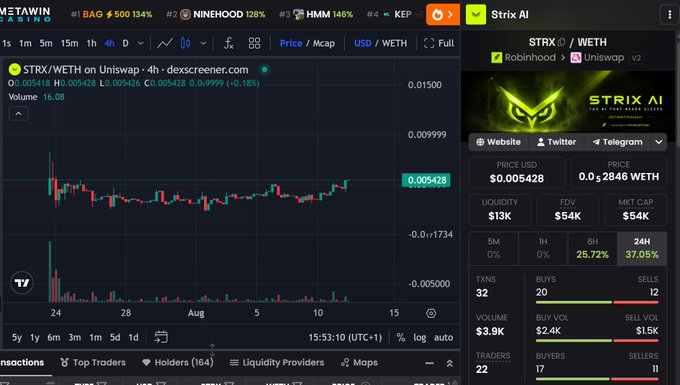Viewport: 680px width, 385px height.
Task: Select the line chart style icon
Action: point(164,43)
